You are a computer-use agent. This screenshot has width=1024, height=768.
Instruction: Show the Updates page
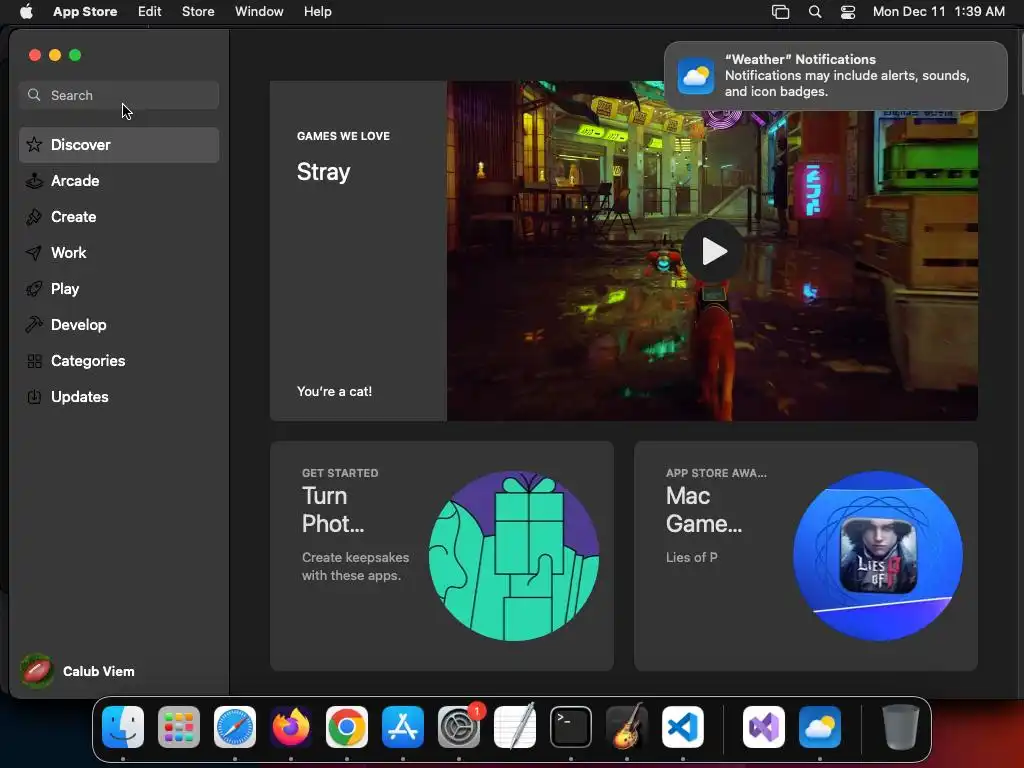click(x=119, y=396)
